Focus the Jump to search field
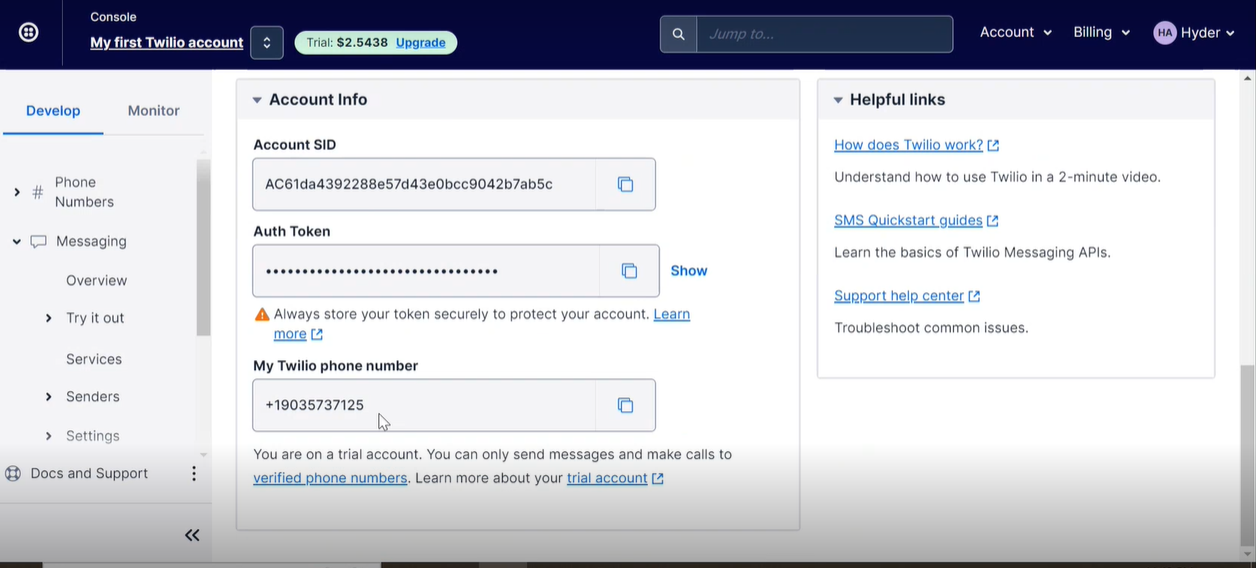The width and height of the screenshot is (1256, 568). (824, 34)
